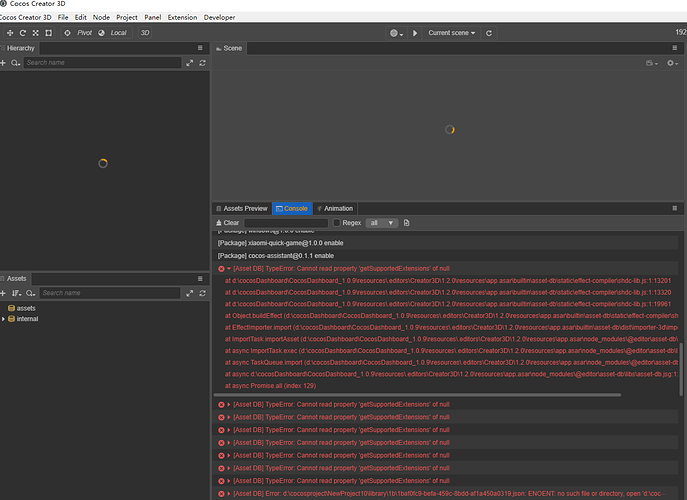Viewport: 687px width, 500px height.
Task: Open Hierarchy search type dropdown
Action: click(16, 63)
